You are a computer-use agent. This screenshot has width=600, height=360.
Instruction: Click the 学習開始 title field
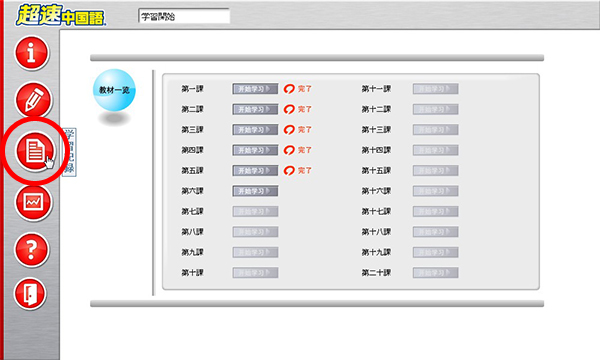[184, 17]
